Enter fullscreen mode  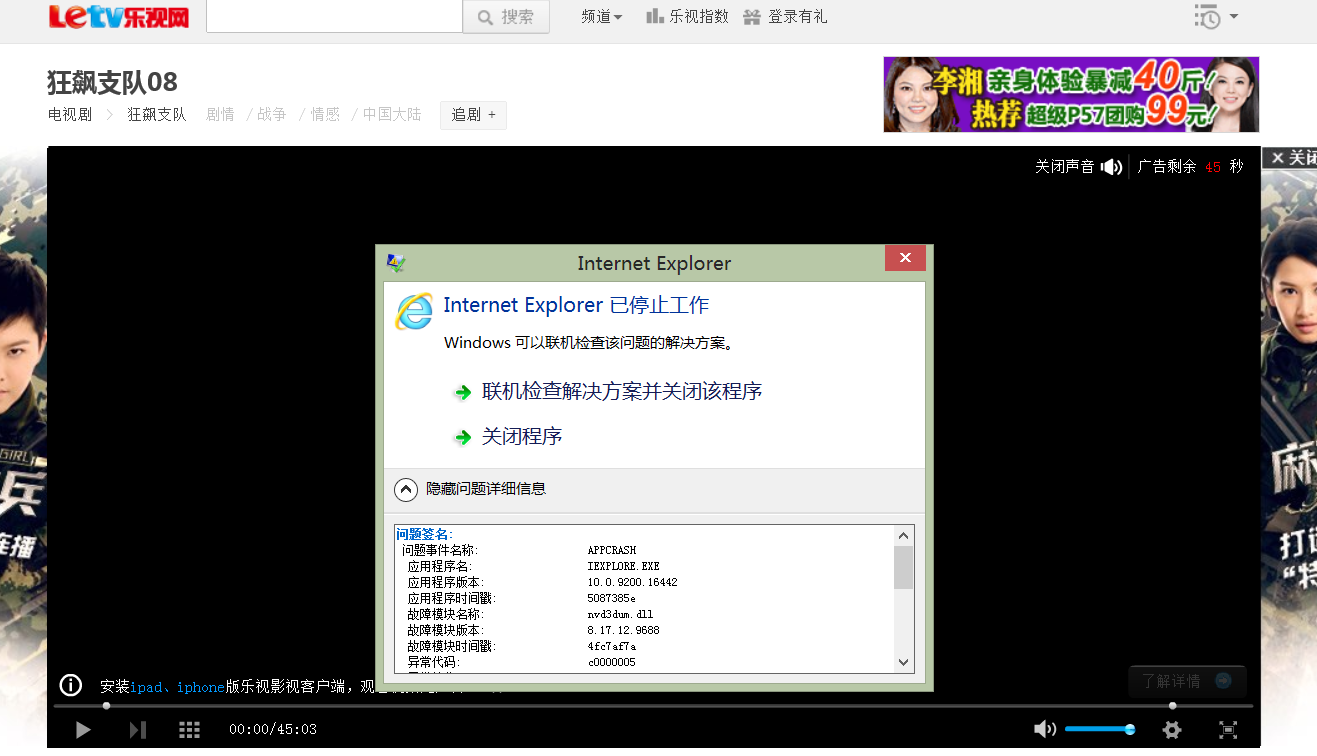(1228, 730)
